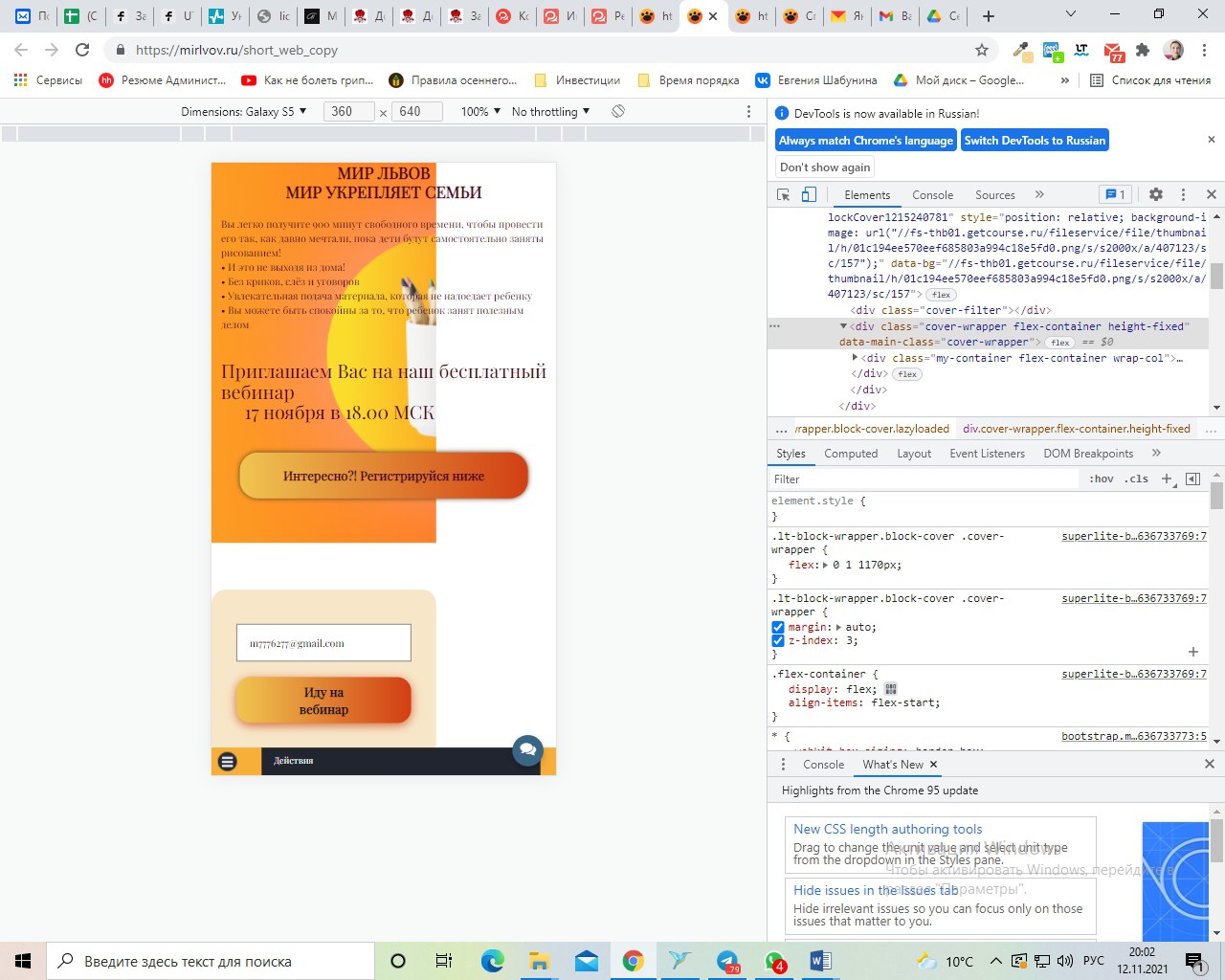This screenshot has width=1225, height=980.
Task: Open Windows Start menu
Action: (23, 961)
